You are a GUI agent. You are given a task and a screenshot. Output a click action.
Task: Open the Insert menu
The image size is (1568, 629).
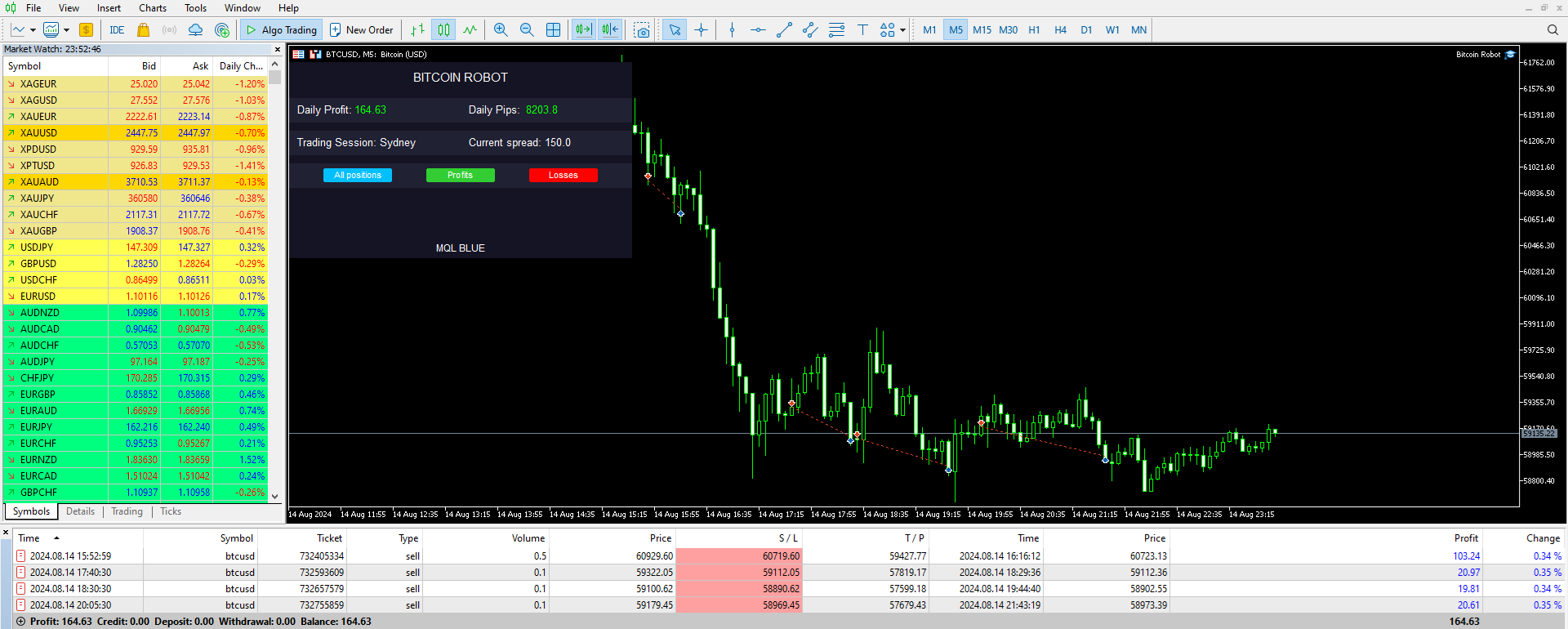pyautogui.click(x=109, y=8)
